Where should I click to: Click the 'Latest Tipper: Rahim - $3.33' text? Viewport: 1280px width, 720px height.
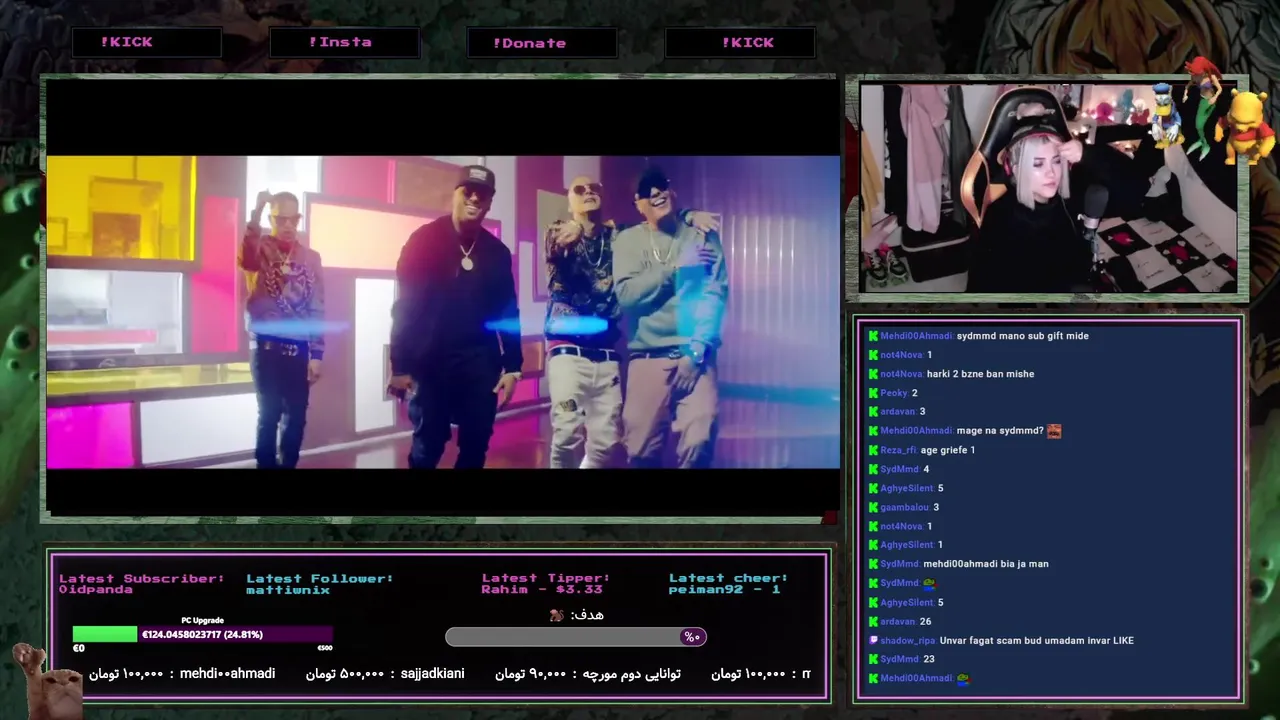pyautogui.click(x=546, y=584)
